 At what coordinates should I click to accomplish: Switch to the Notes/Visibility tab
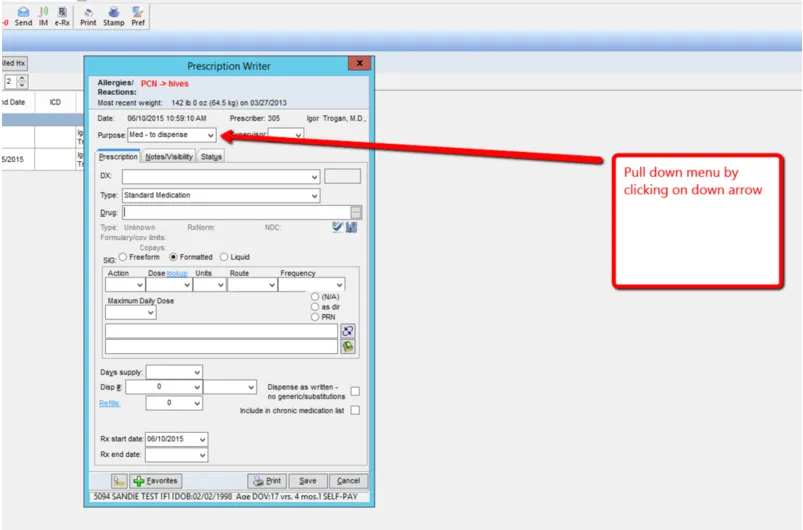click(x=168, y=157)
